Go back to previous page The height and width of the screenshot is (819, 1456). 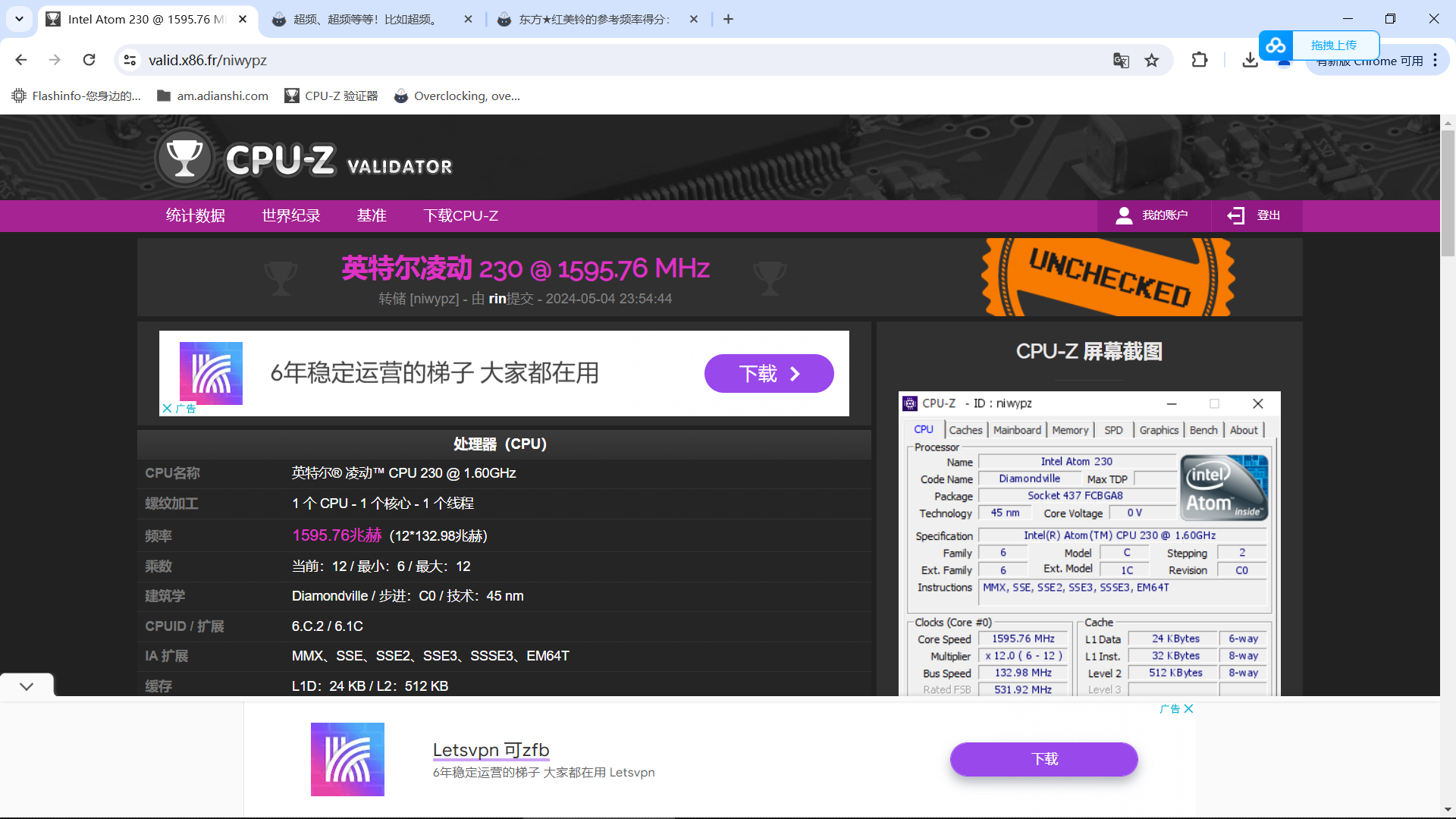click(x=21, y=60)
